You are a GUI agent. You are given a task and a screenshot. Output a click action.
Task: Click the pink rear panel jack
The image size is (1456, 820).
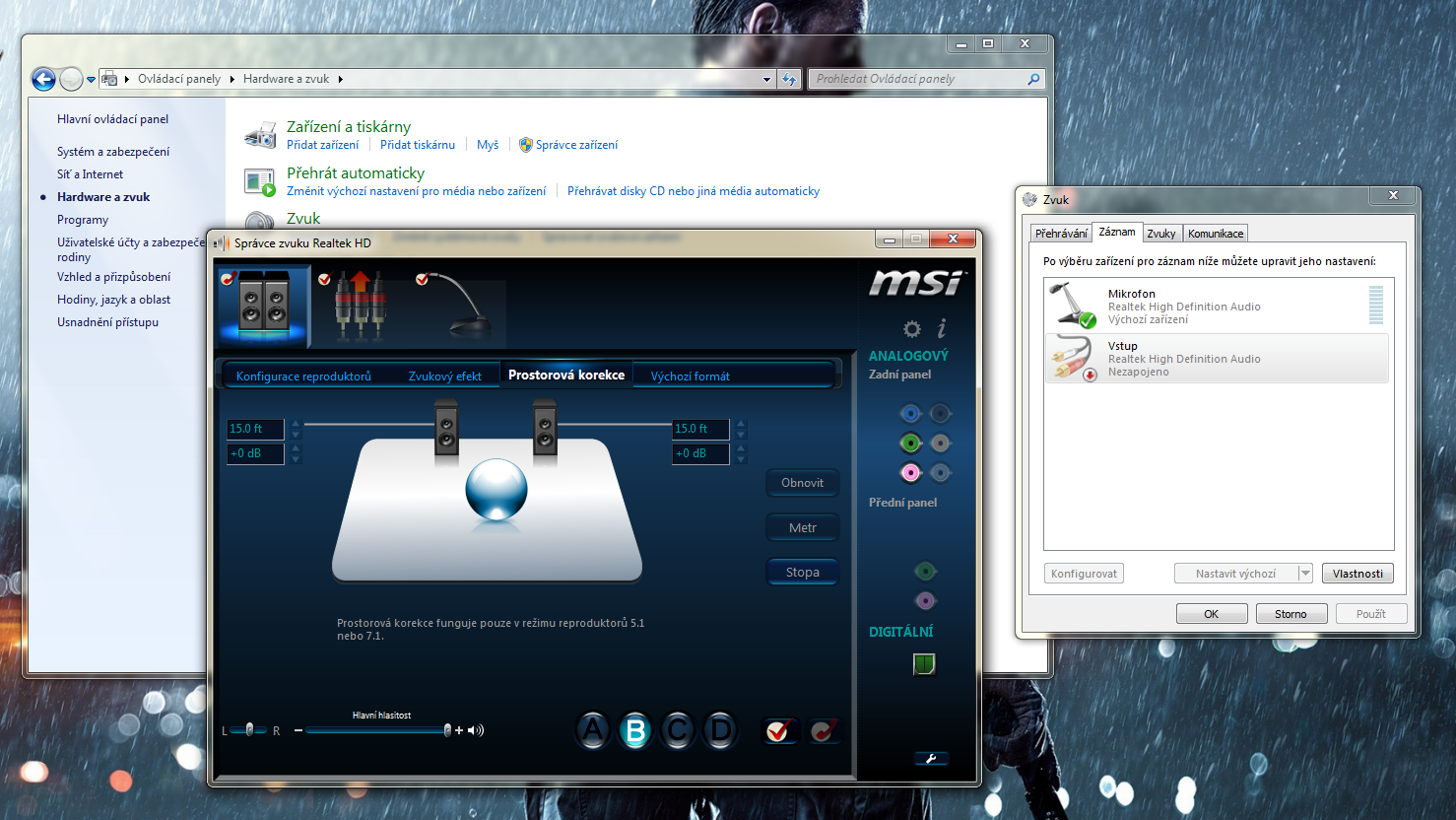click(x=910, y=473)
